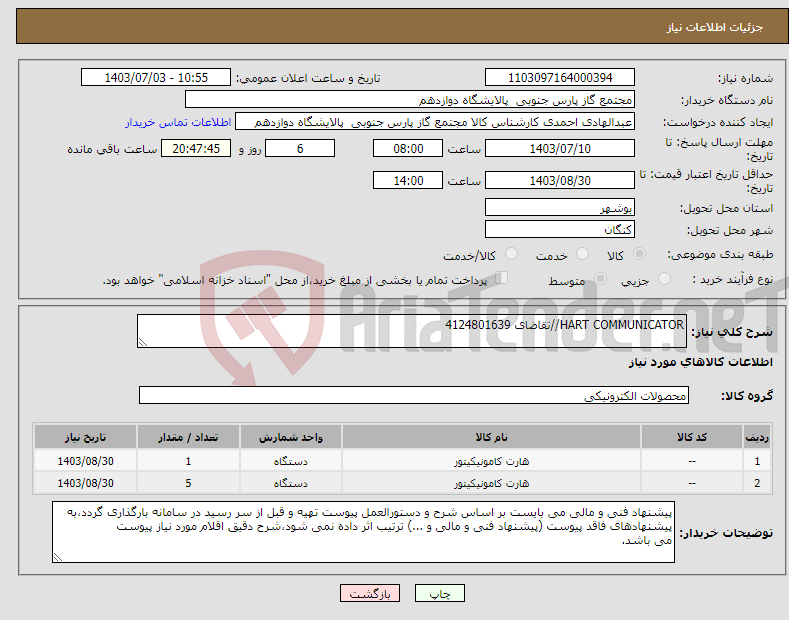This screenshot has width=789, height=620.
Task: Select the جزیی purchase type radio
Action: click(664, 278)
